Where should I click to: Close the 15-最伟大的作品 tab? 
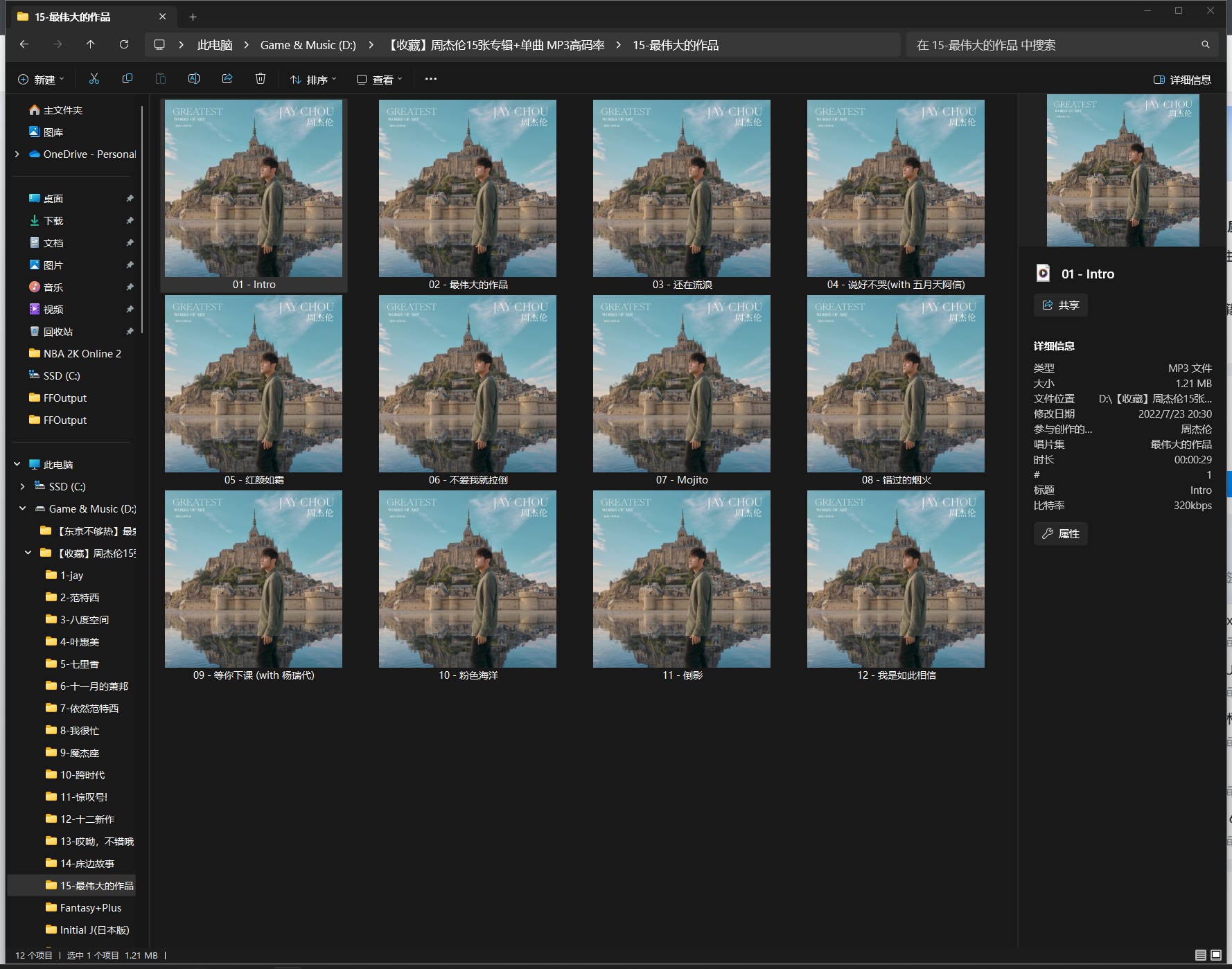[x=163, y=17]
